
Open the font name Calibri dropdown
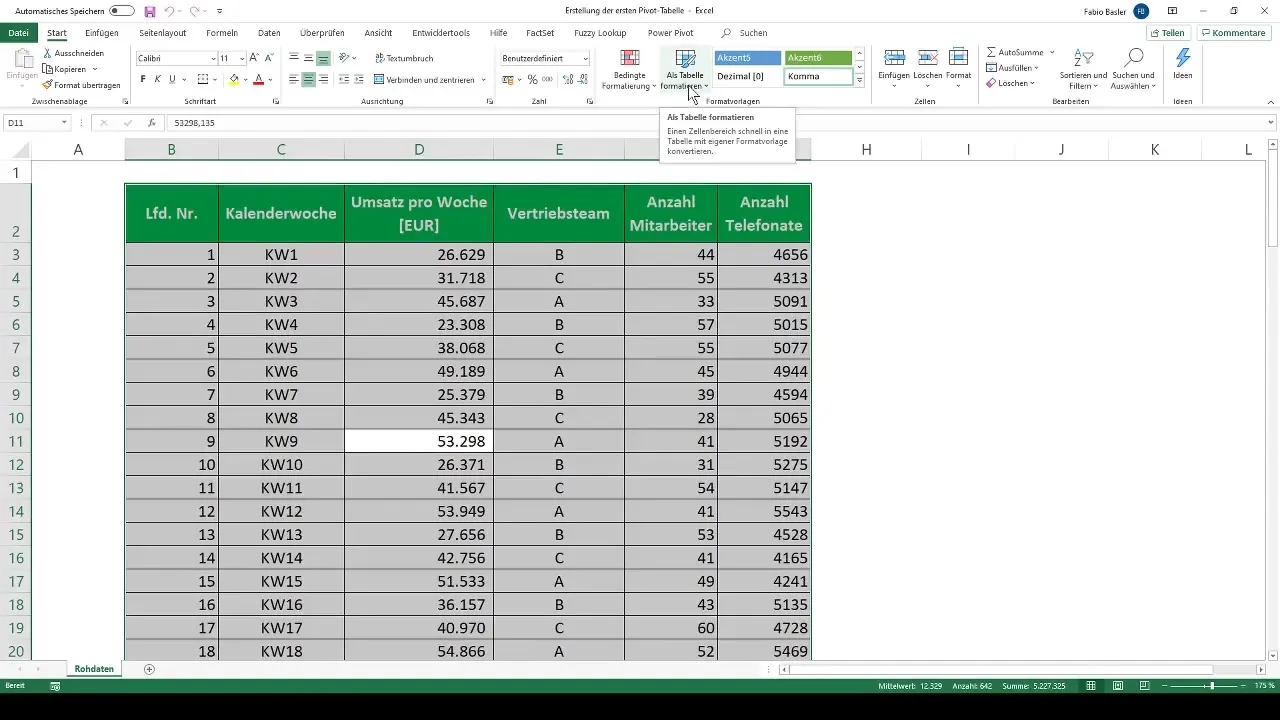pyautogui.click(x=211, y=59)
